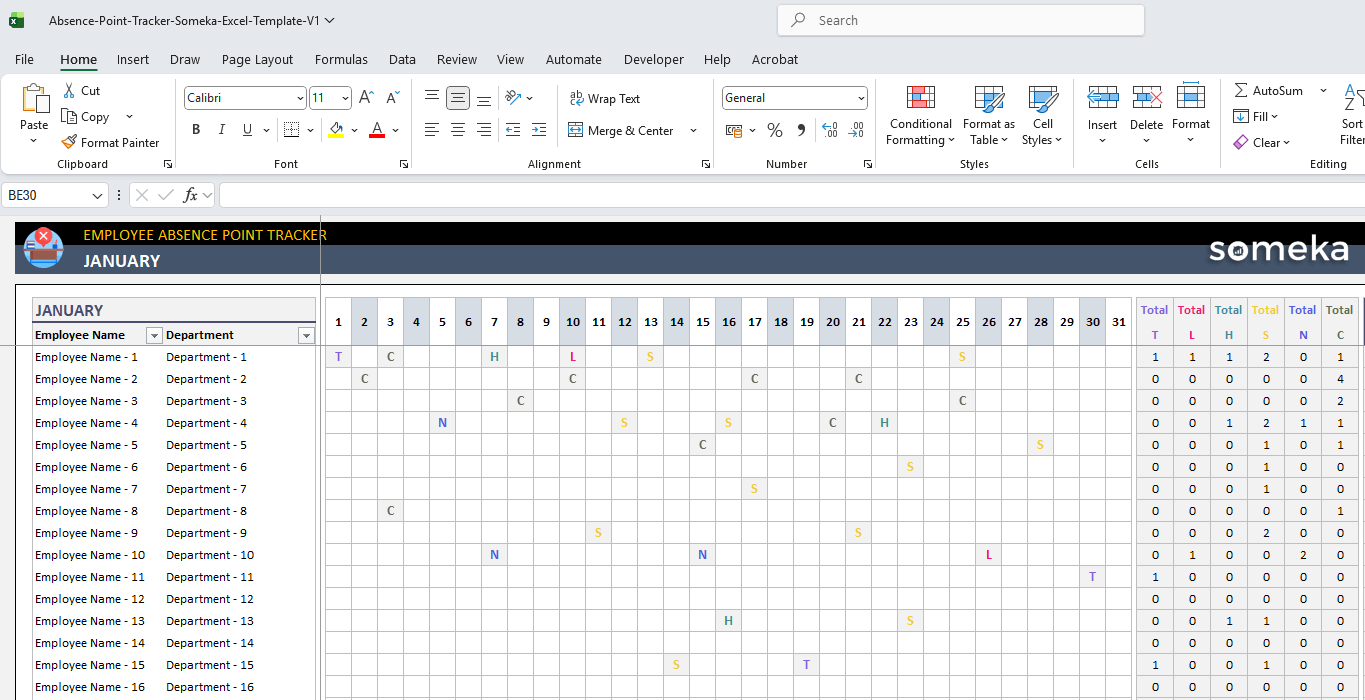The image size is (1365, 700).
Task: Toggle Italic text formatting
Action: [221, 130]
